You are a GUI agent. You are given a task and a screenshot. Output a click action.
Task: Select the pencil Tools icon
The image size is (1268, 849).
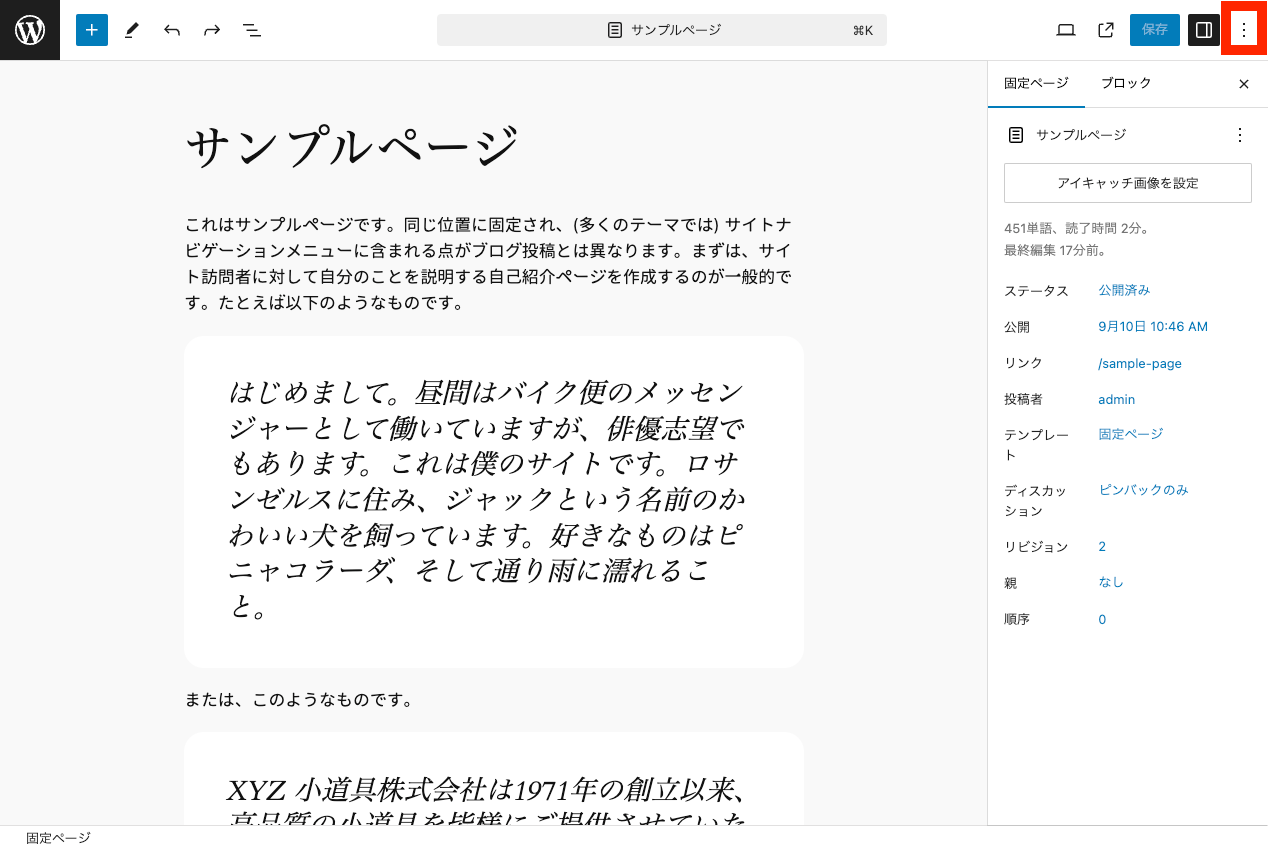tap(132, 30)
